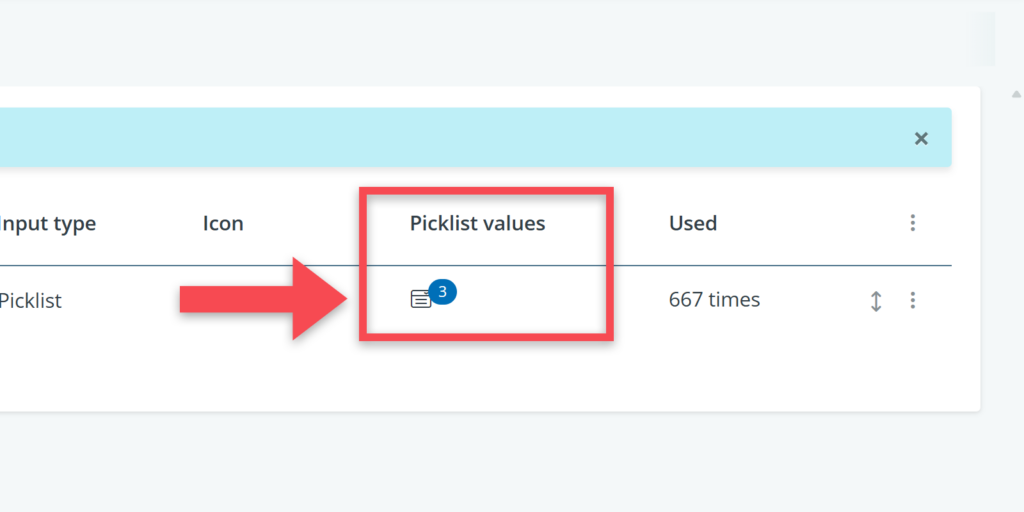Open the 667 times usage link
This screenshot has height=512, width=1024.
(714, 299)
